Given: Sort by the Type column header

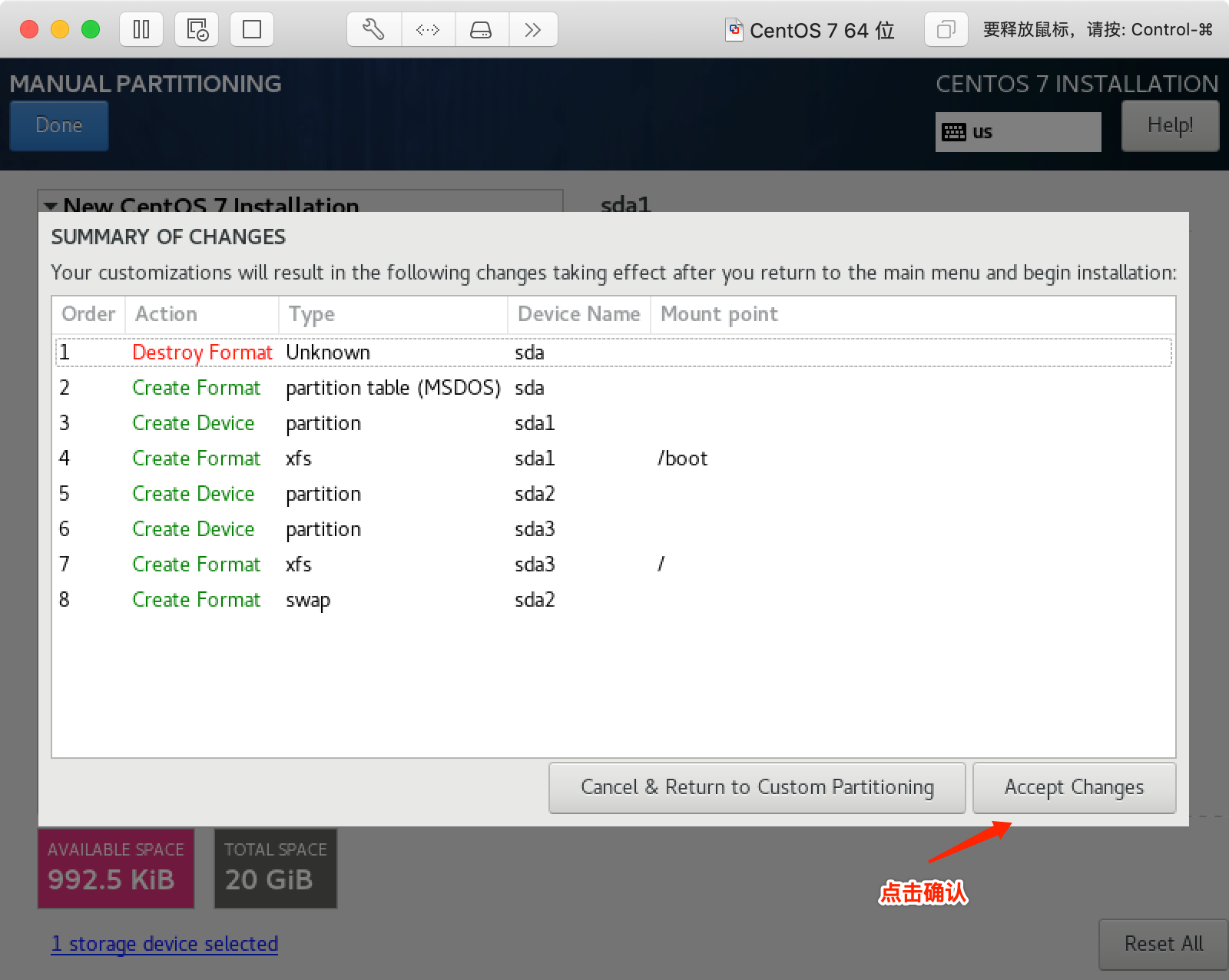Looking at the screenshot, I should [393, 314].
